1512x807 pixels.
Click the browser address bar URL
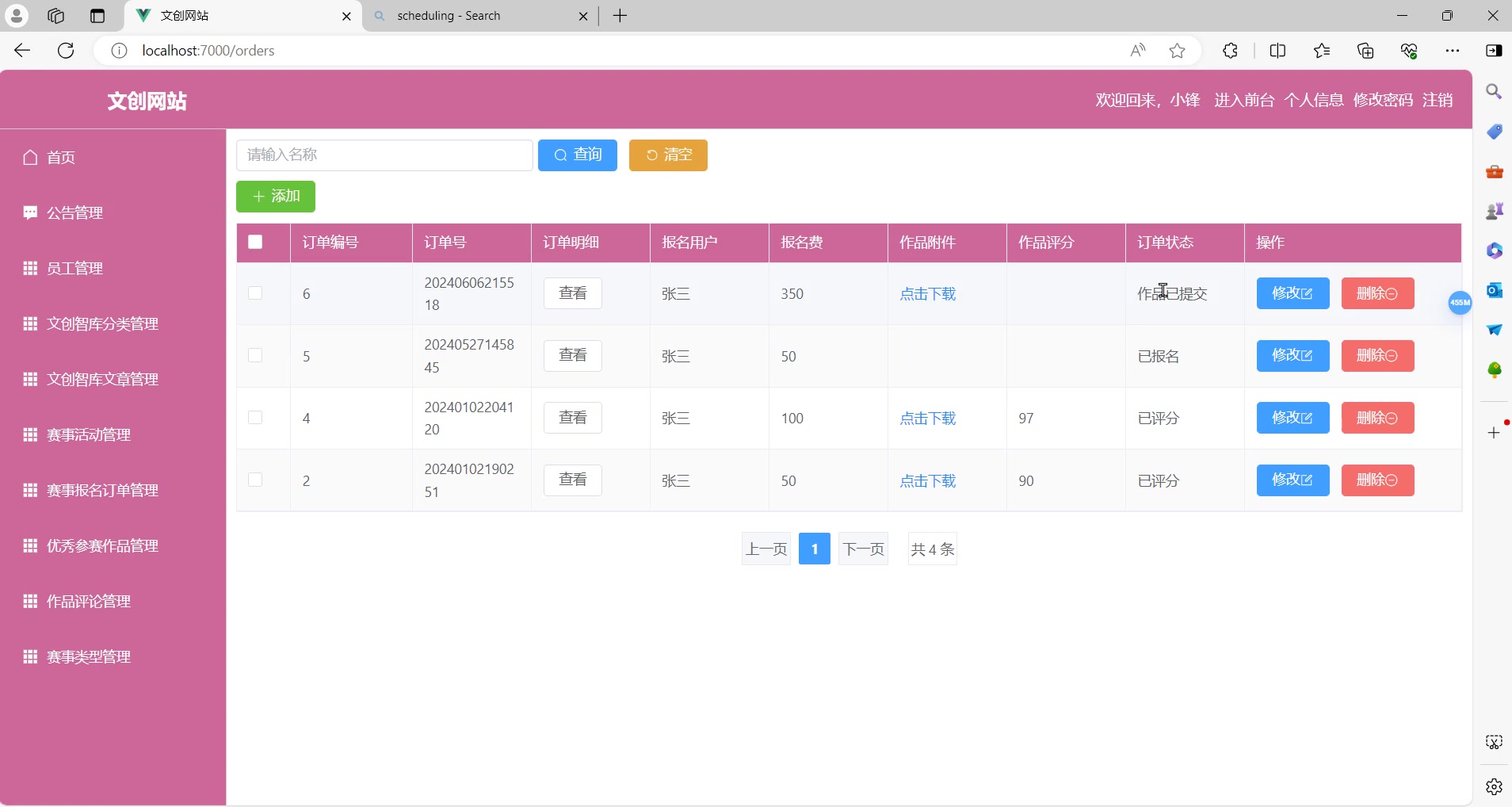208,51
